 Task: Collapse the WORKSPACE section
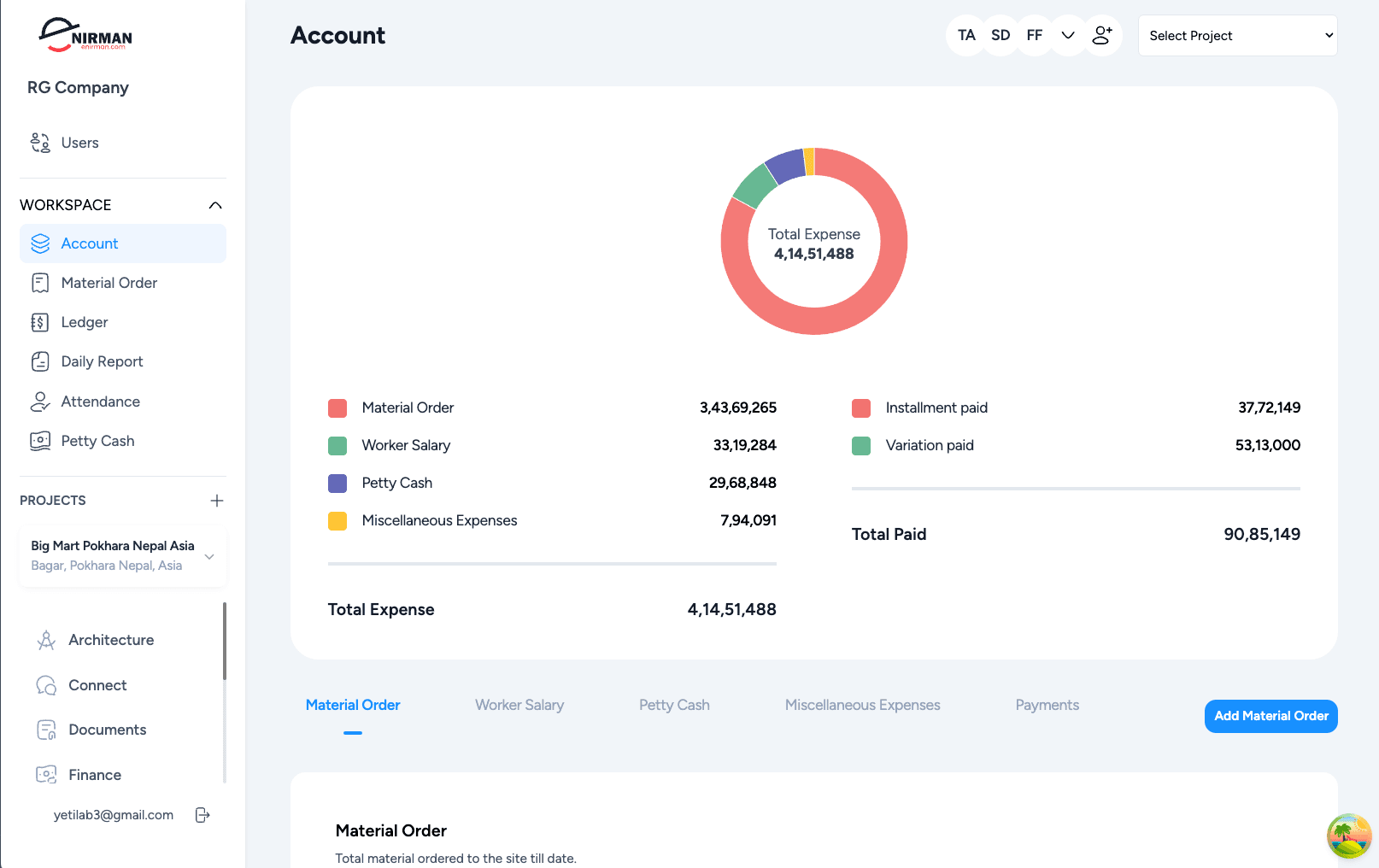(x=215, y=205)
